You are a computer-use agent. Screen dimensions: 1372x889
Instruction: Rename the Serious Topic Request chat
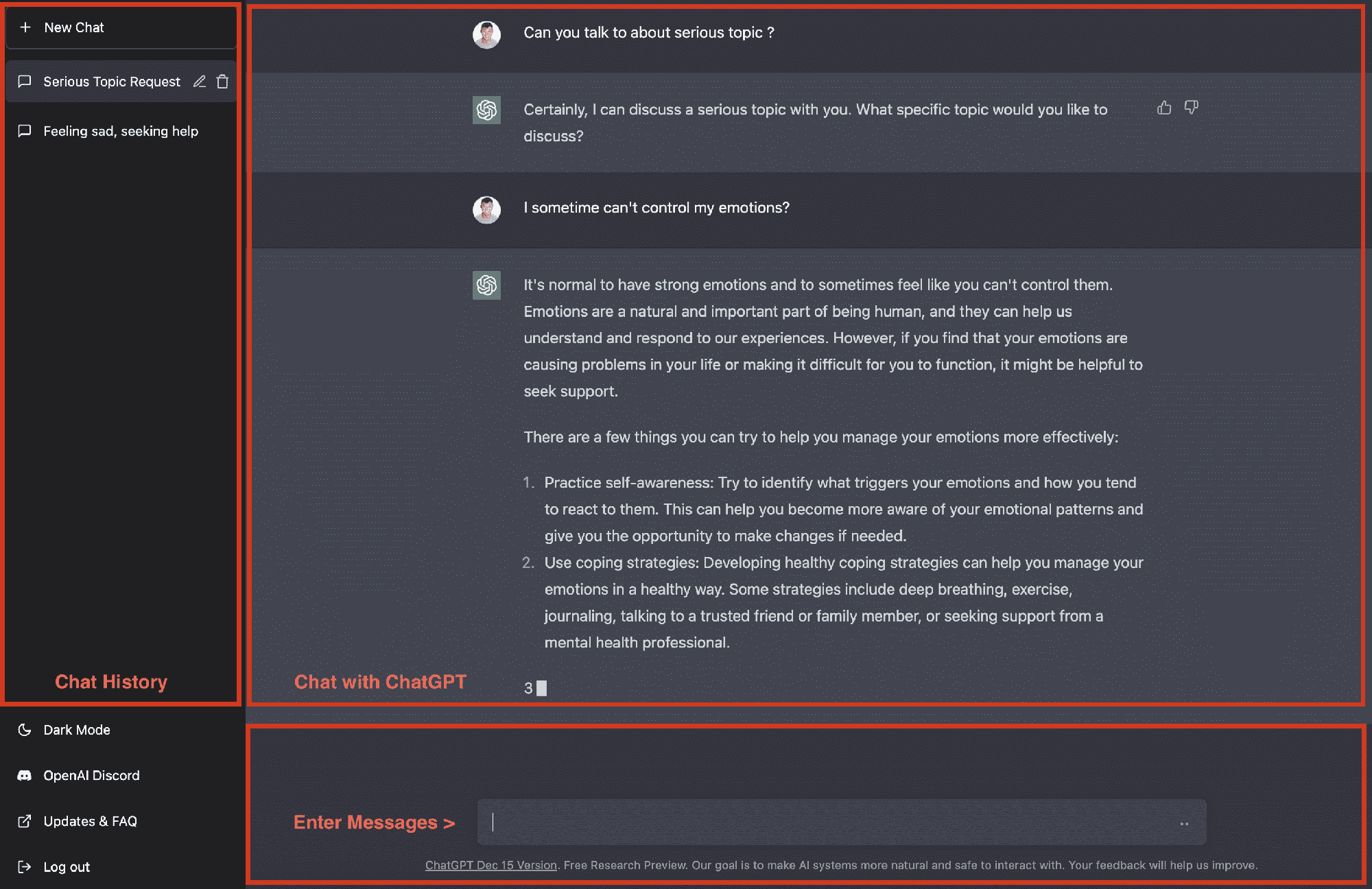click(x=200, y=82)
